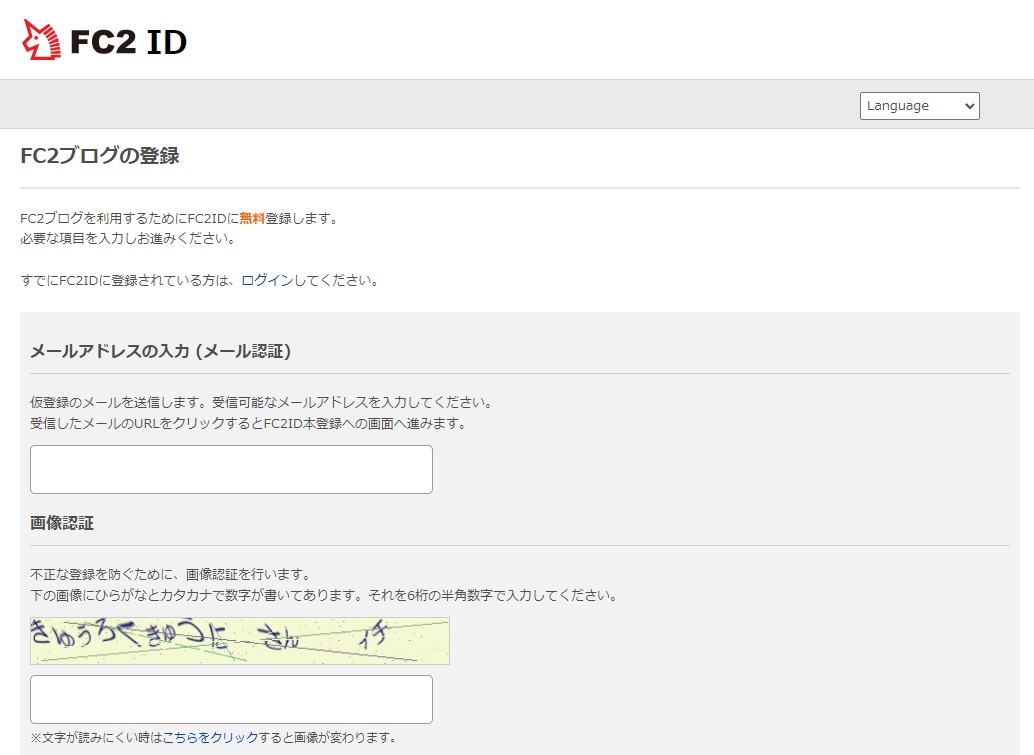1034x755 pixels.
Task: Click the line 不正な登録を防ぐために、画像認証を行います。
Action: point(170,574)
